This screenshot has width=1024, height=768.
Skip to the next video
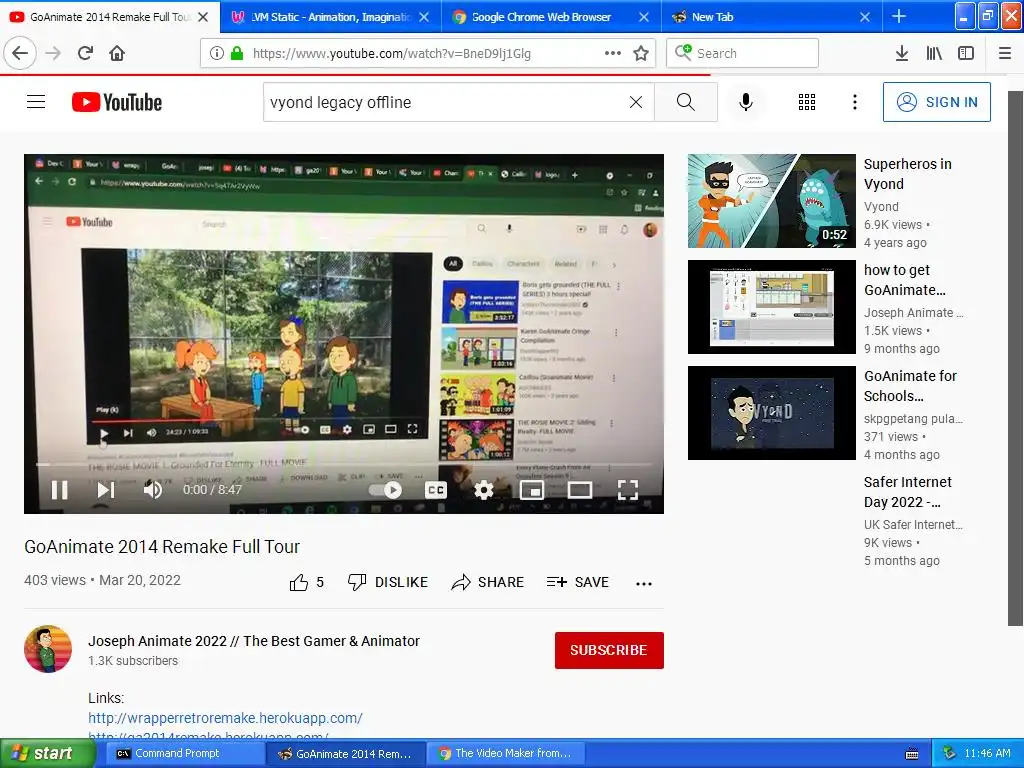coord(106,490)
